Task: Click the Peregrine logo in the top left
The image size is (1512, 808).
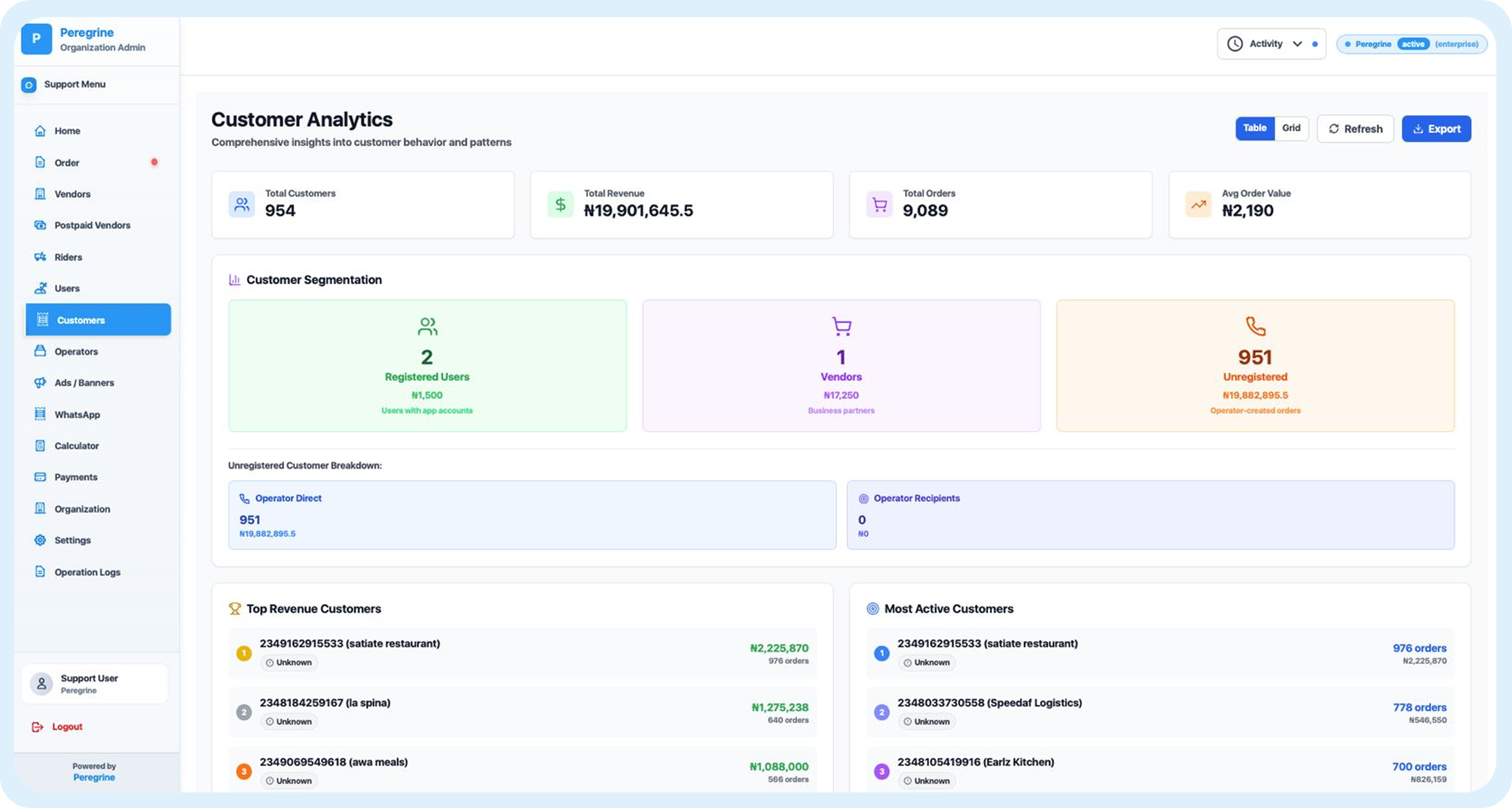Action: coord(36,39)
